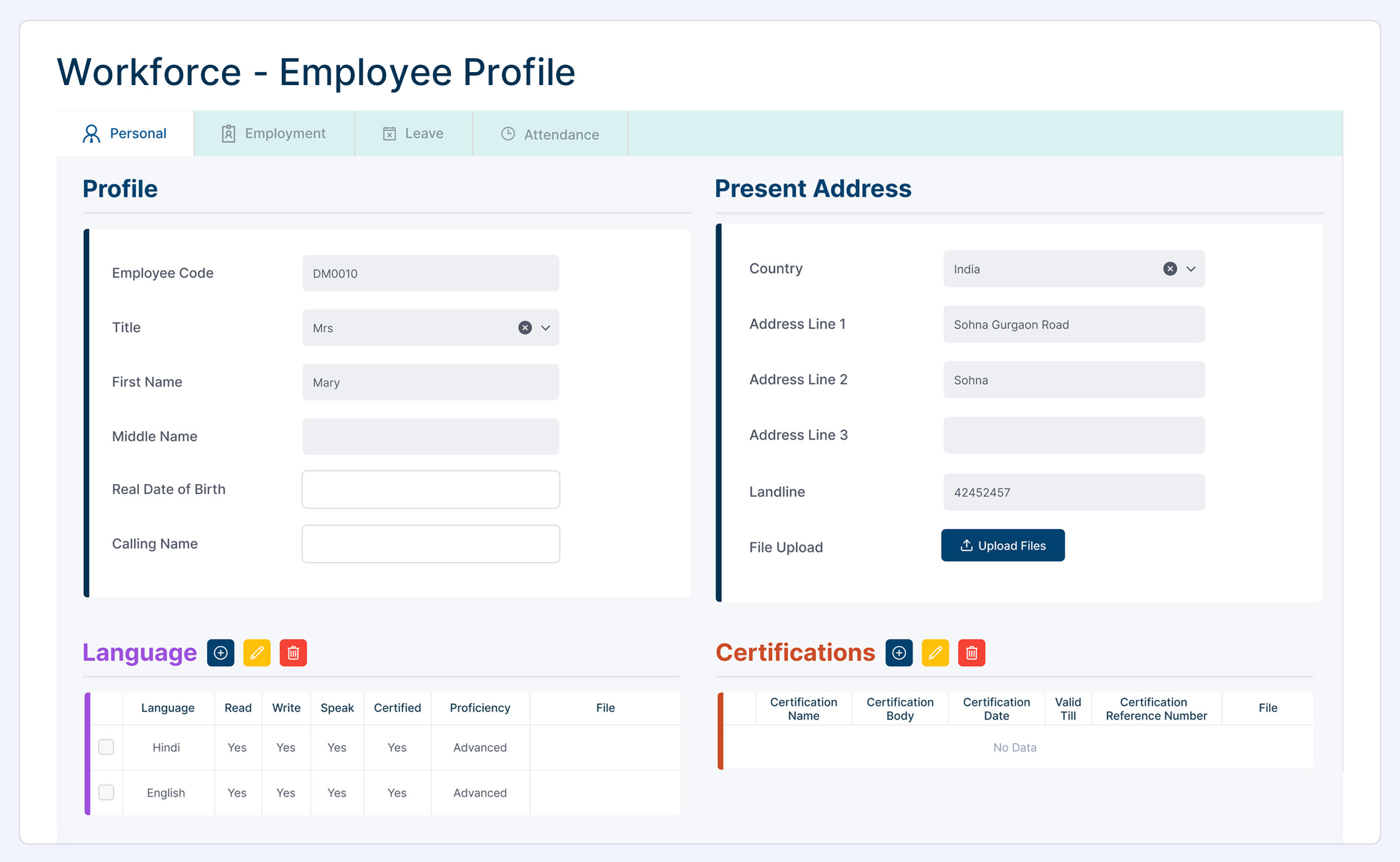Click the add Language plus icon

click(x=220, y=653)
